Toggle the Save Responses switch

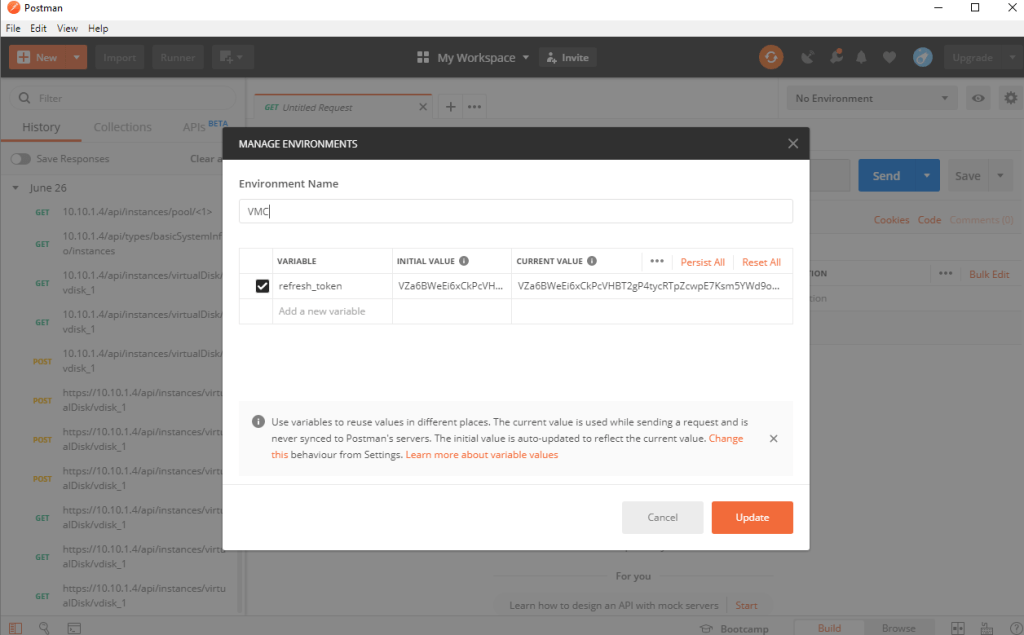[20, 159]
